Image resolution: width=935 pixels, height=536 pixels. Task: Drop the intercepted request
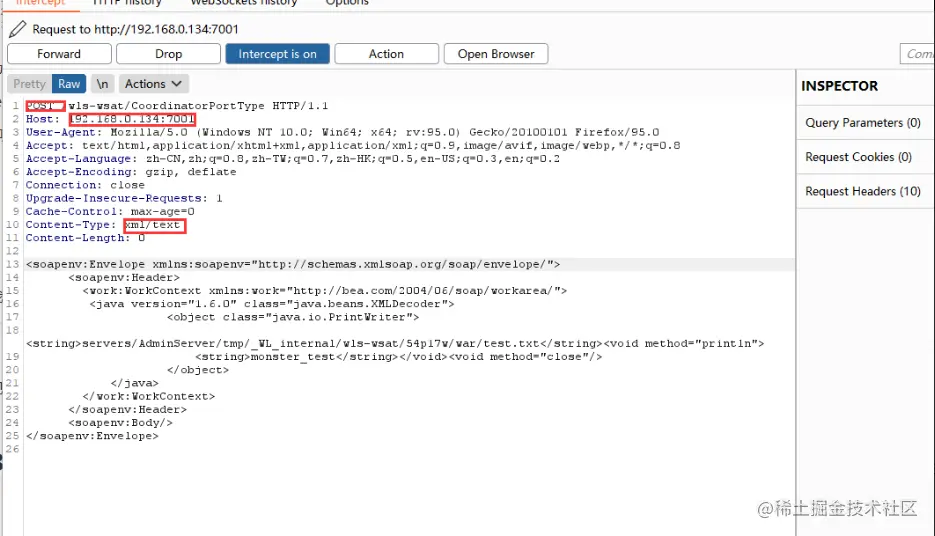point(168,54)
